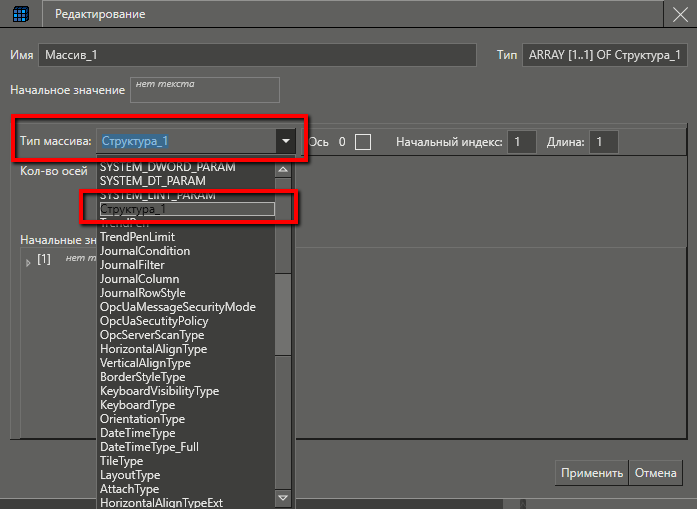697x509 pixels.
Task: Select Структура_1 from the dropdown list
Action: 186,209
